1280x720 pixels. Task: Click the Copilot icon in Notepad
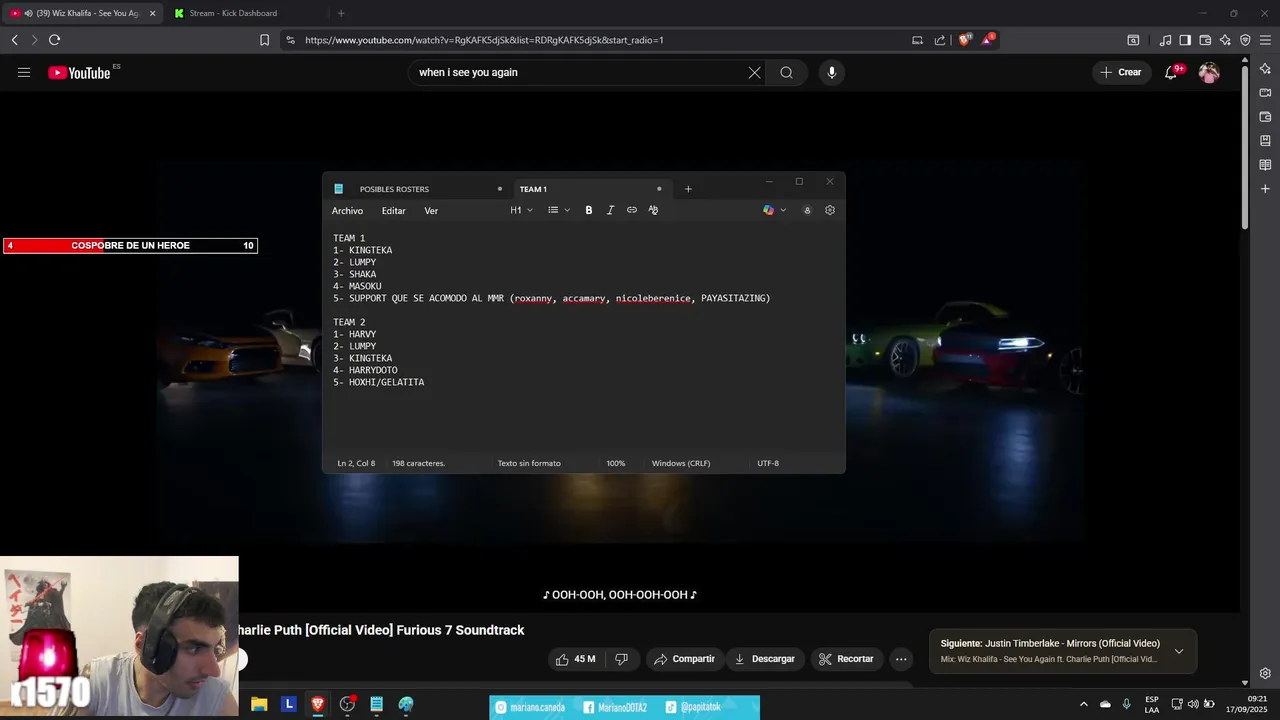(x=768, y=210)
